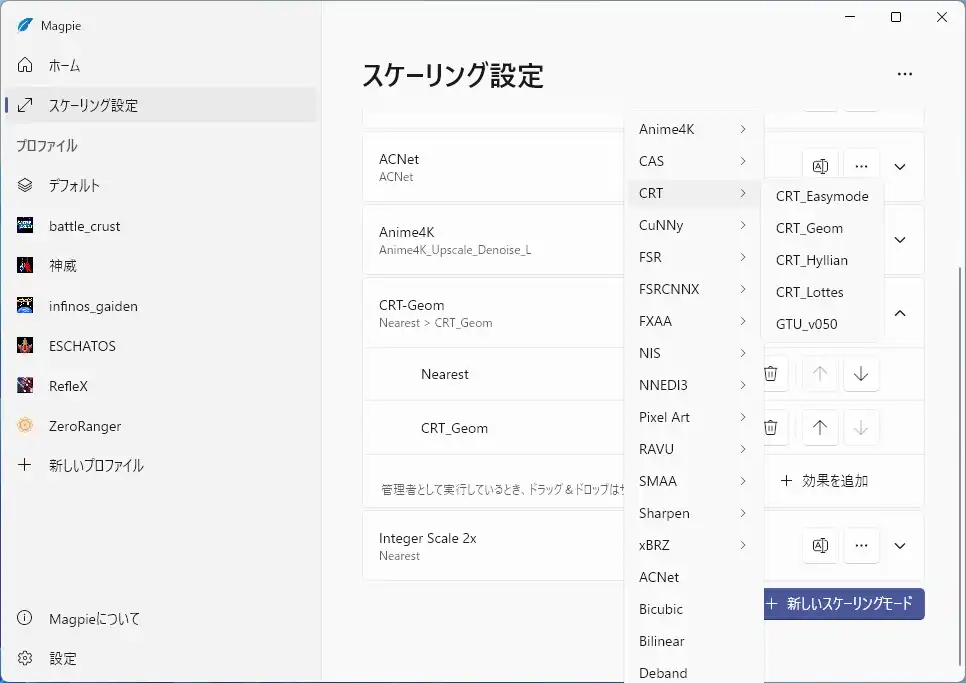The height and width of the screenshot is (683, 966).
Task: Open the Anime4K submenu in effects menu
Action: click(693, 129)
